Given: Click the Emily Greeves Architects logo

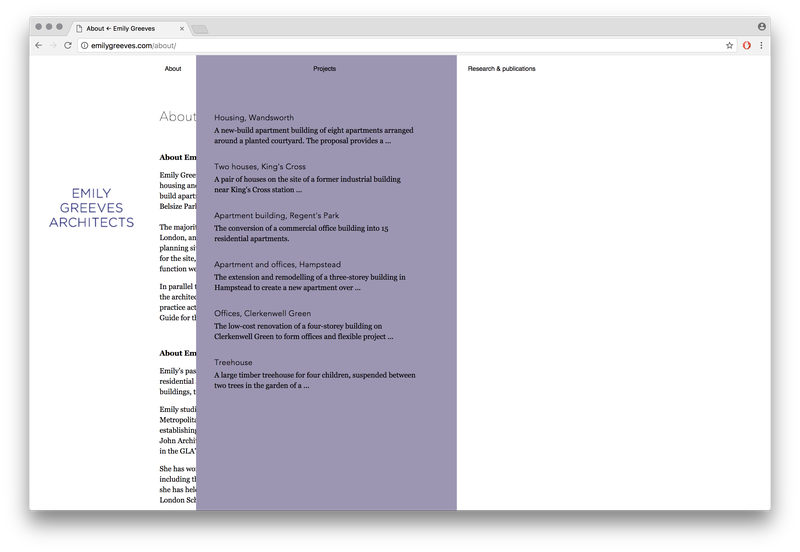Looking at the screenshot, I should [x=92, y=208].
